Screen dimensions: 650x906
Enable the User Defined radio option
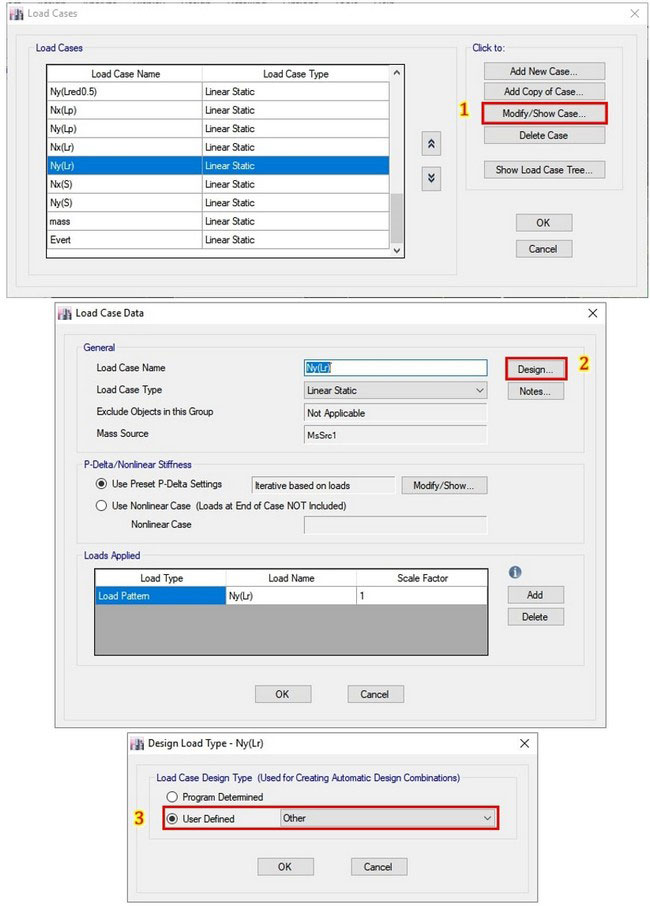coord(172,818)
